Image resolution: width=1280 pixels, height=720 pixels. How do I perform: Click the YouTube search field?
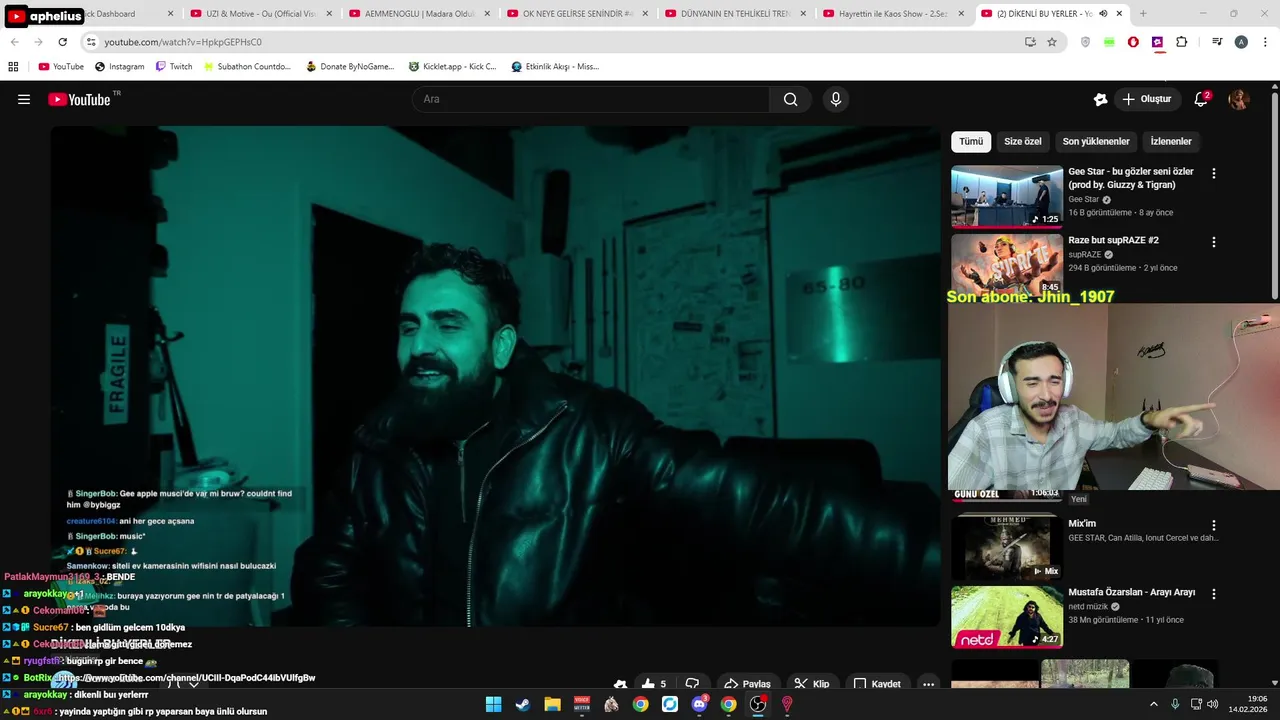(591, 99)
